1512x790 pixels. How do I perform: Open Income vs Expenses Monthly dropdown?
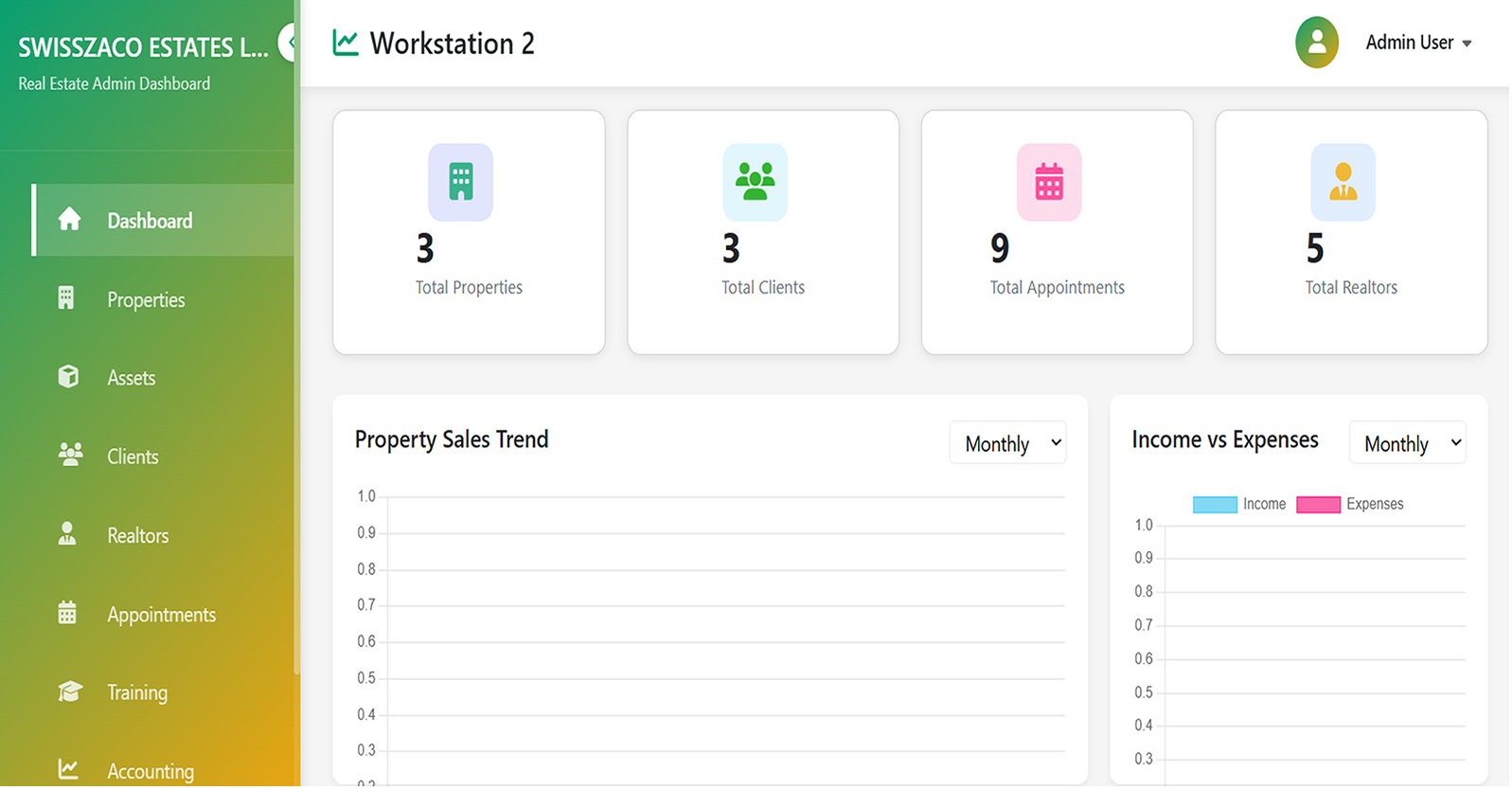tap(1407, 443)
